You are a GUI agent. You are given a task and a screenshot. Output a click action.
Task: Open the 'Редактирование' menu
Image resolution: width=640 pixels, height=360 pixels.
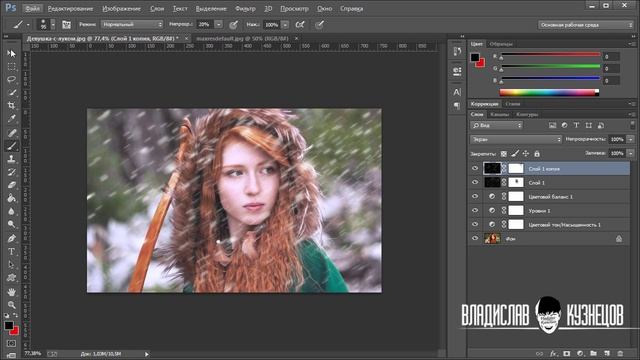point(70,9)
